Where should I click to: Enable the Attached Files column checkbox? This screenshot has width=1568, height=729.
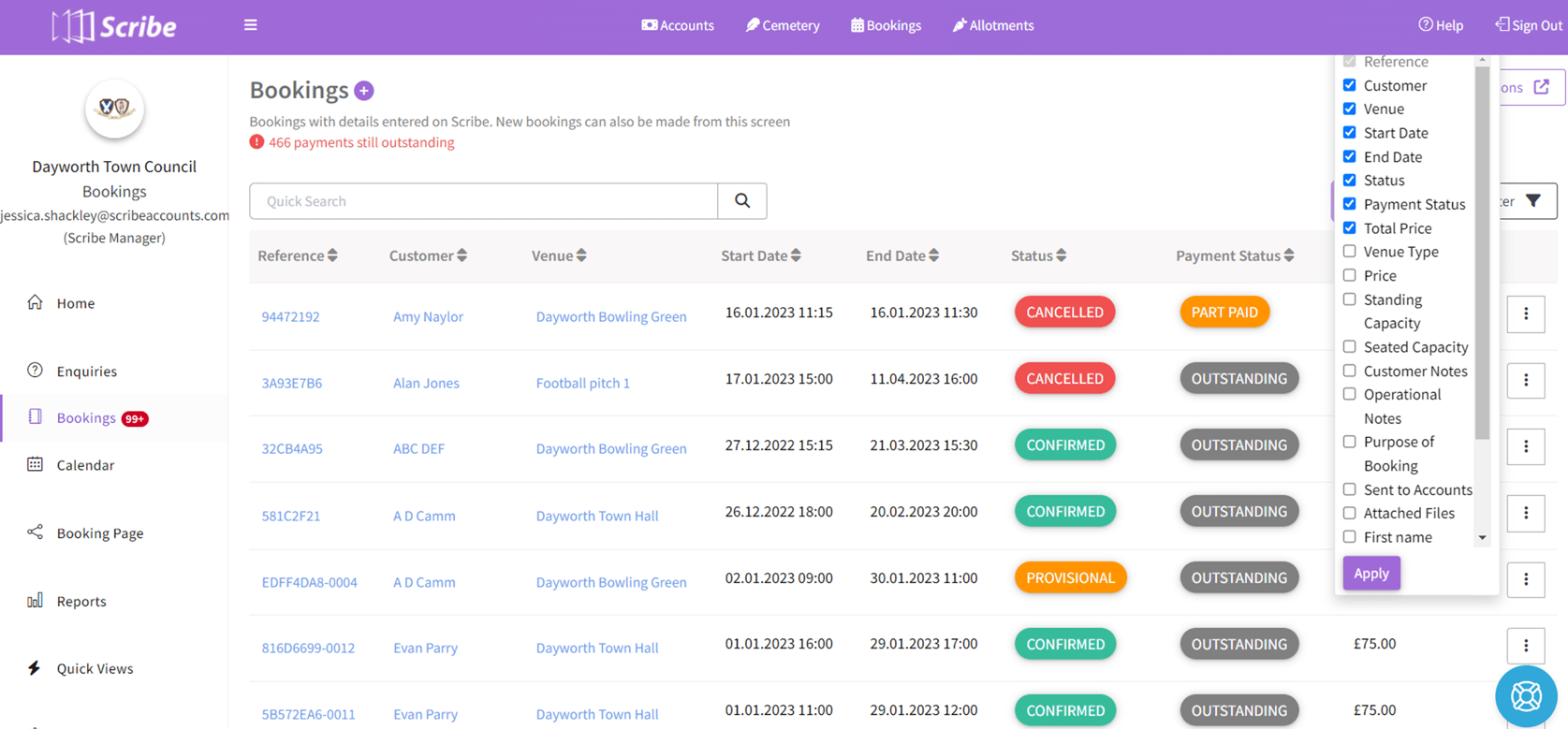click(x=1349, y=513)
